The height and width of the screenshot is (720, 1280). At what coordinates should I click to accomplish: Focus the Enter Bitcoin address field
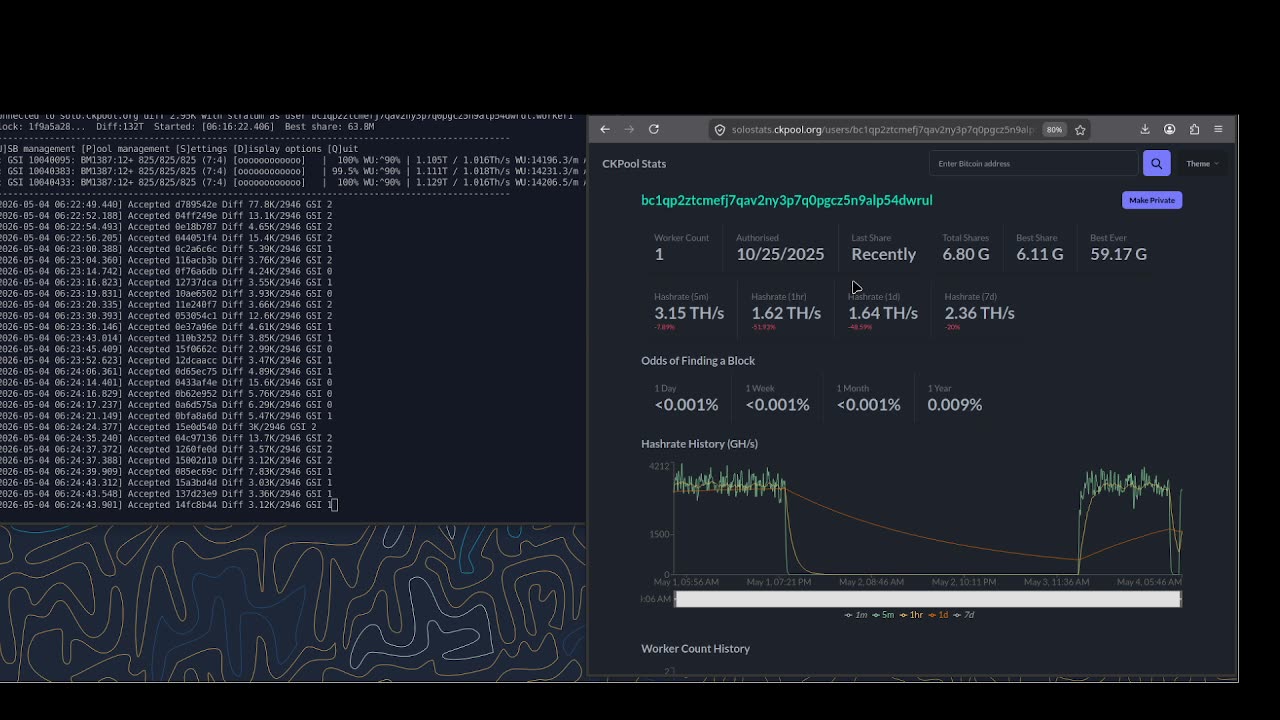click(1033, 163)
